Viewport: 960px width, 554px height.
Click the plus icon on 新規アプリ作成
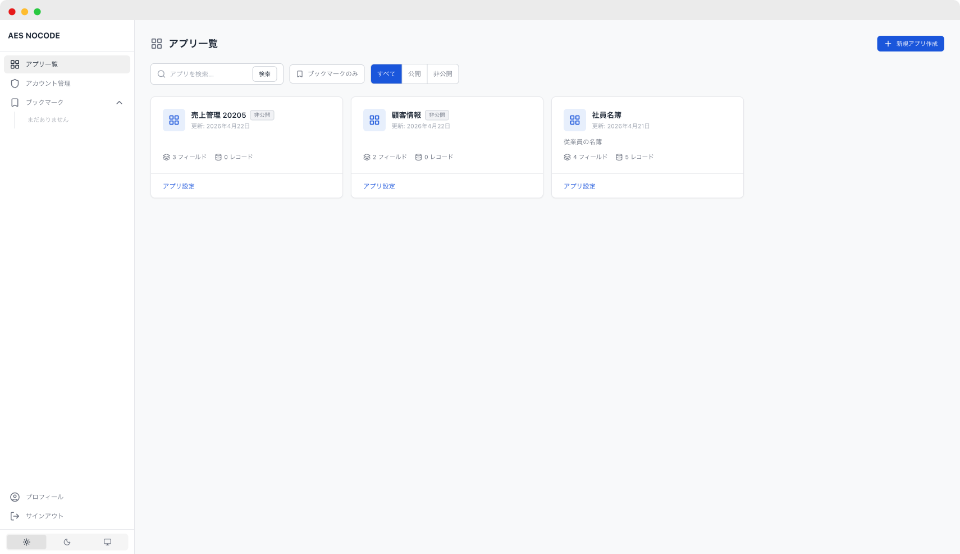(888, 43)
